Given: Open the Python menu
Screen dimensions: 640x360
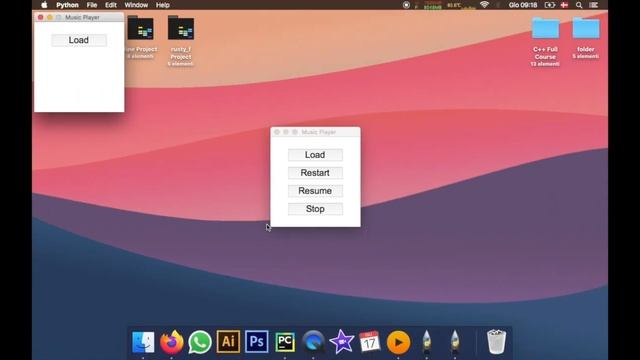Looking at the screenshot, I should pyautogui.click(x=67, y=5).
